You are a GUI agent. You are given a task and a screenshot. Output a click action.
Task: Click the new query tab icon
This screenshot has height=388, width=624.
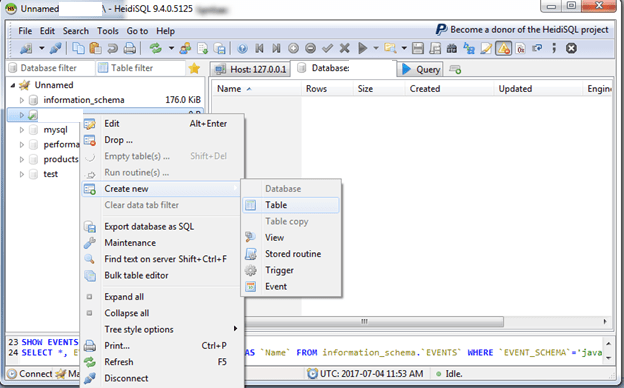(455, 70)
